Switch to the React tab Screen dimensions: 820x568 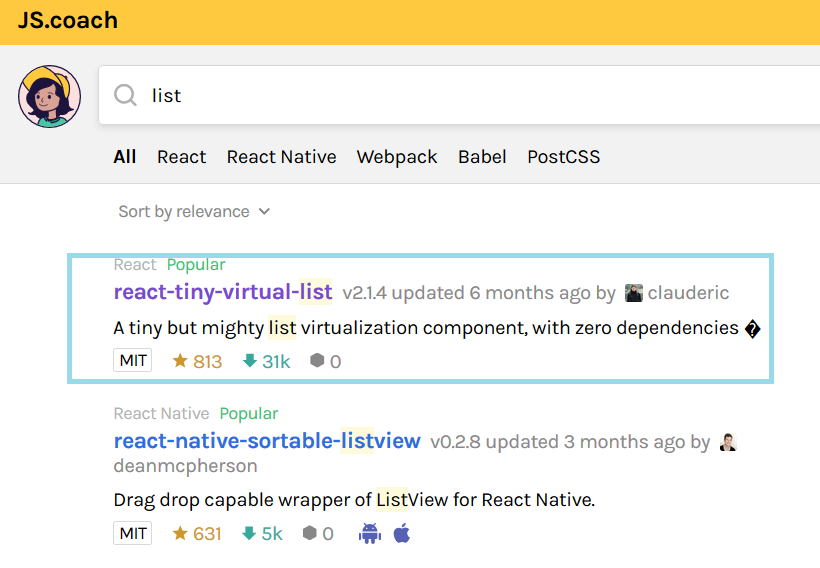pos(181,157)
